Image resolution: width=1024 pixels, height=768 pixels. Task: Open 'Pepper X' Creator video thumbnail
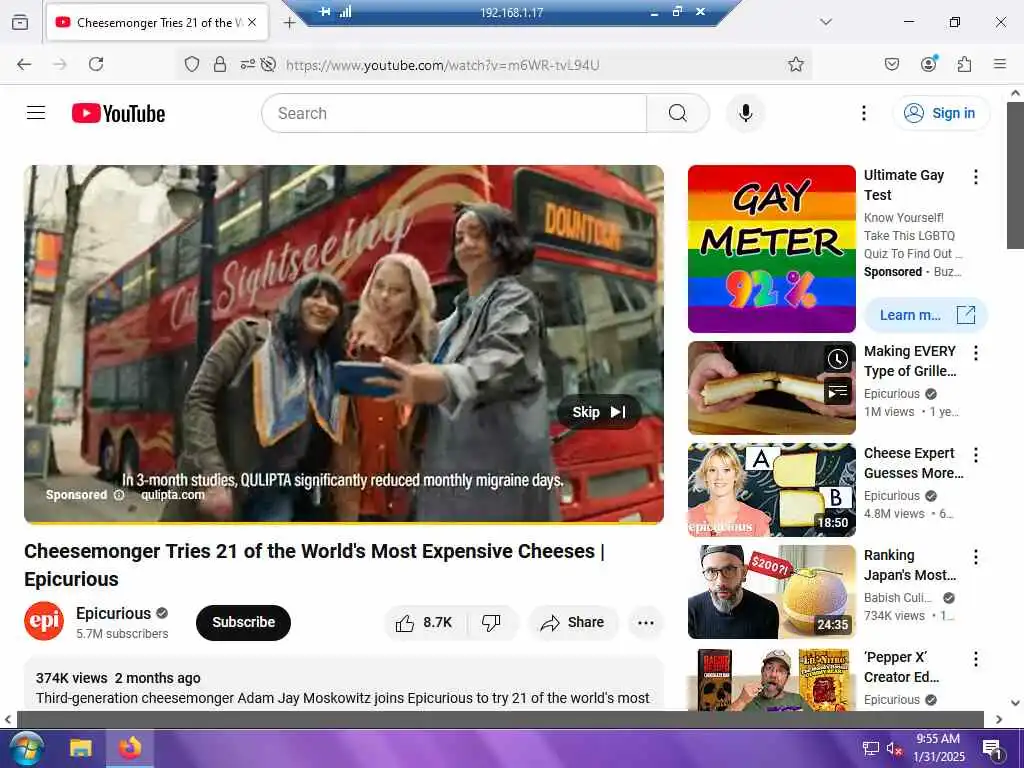click(771, 679)
